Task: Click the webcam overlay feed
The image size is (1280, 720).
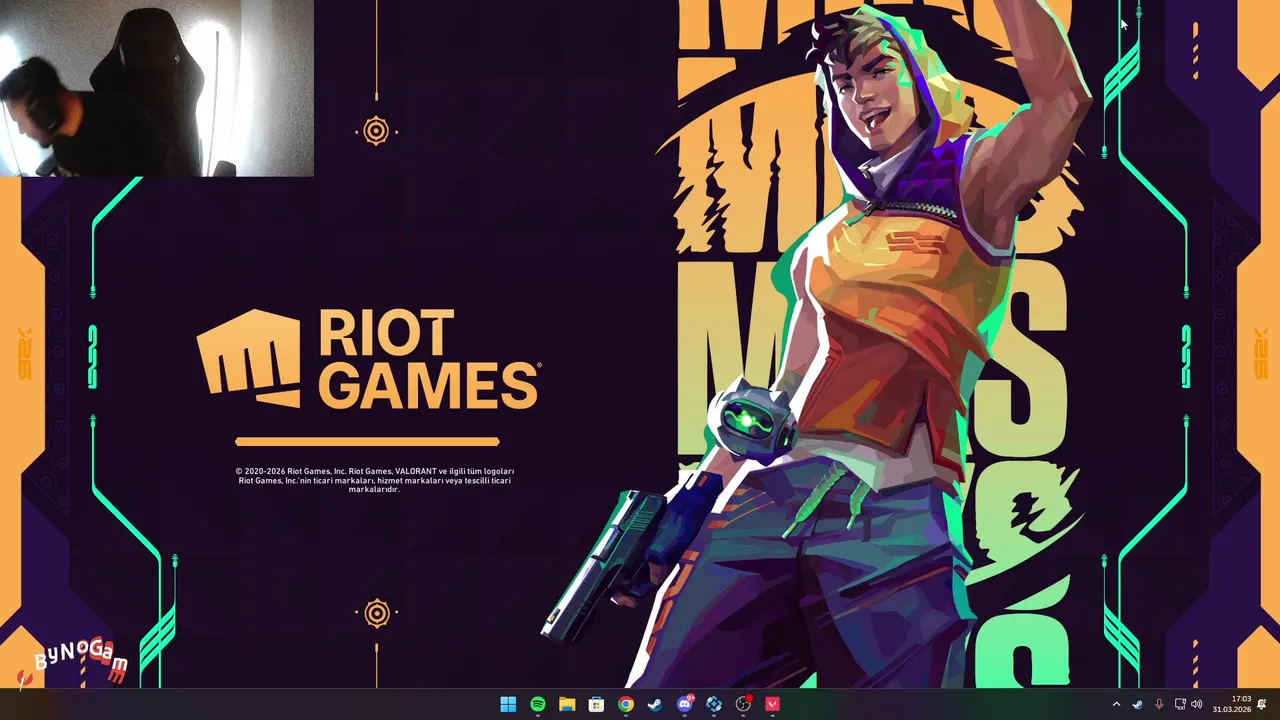Action: 157,88
